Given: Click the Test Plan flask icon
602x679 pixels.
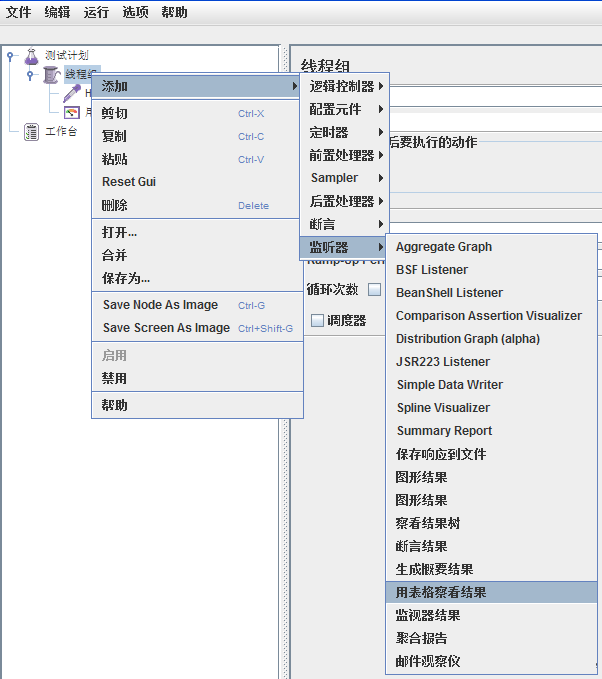Looking at the screenshot, I should [x=31, y=56].
